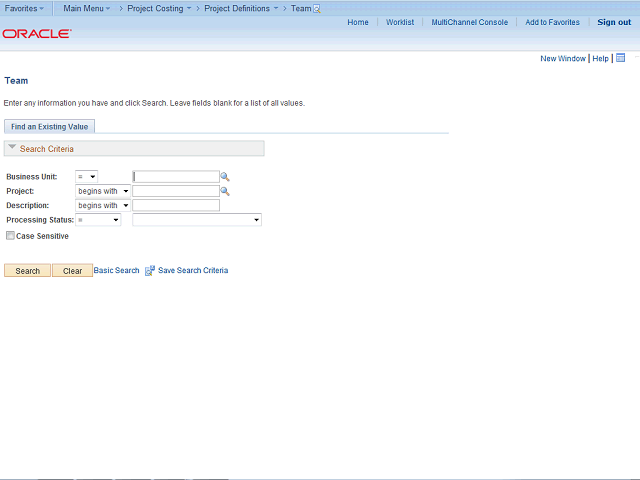Open the Description operator dropdown
The image size is (640, 480).
[103, 205]
